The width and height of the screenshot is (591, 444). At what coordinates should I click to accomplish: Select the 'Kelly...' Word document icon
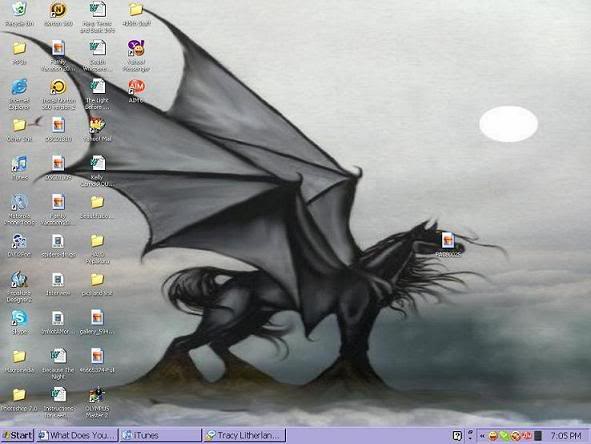(x=97, y=171)
